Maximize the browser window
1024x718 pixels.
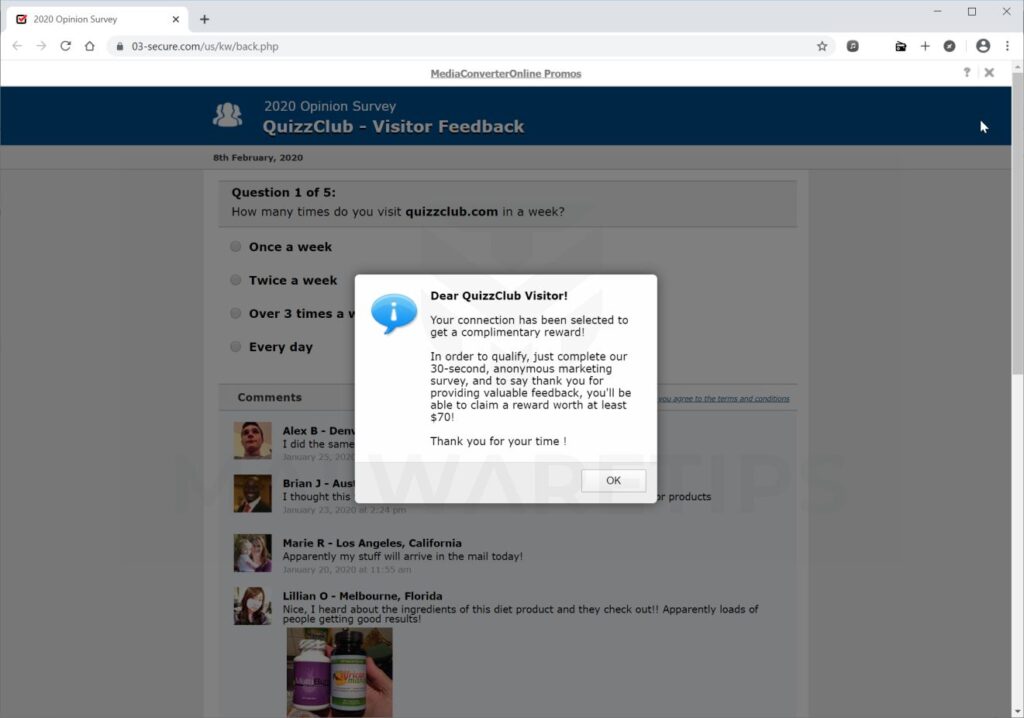(x=972, y=12)
